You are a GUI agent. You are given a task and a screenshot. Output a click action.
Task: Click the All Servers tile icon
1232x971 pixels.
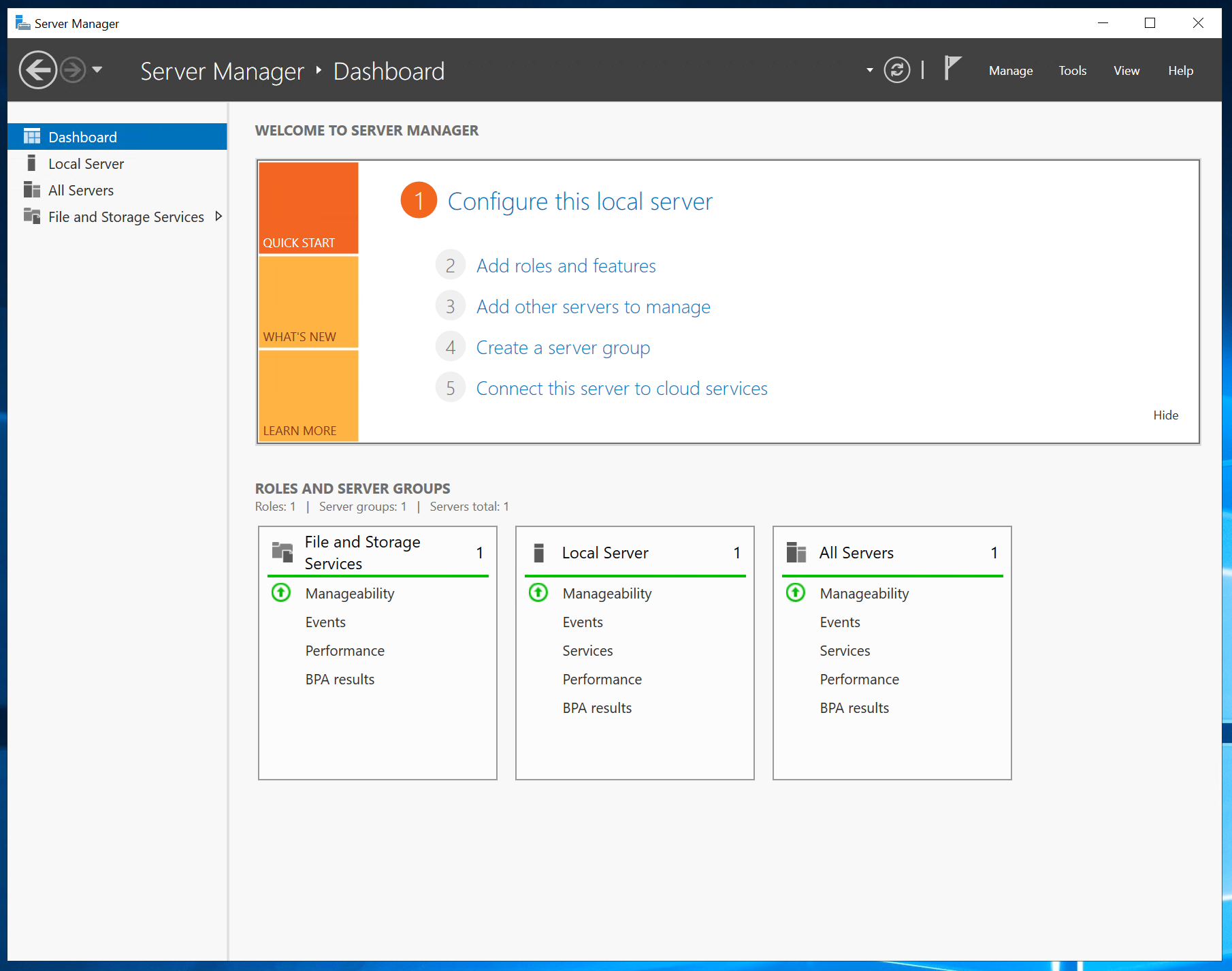[x=796, y=552]
